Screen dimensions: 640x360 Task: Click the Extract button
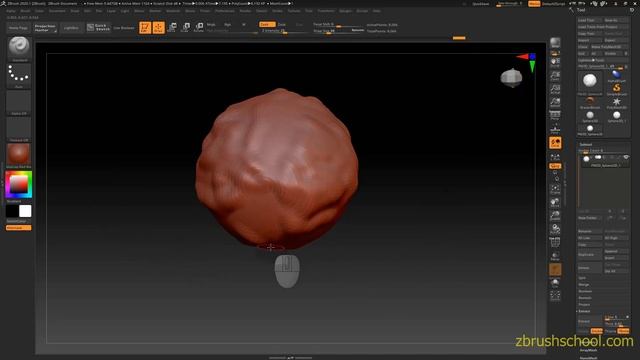pyautogui.click(x=589, y=321)
